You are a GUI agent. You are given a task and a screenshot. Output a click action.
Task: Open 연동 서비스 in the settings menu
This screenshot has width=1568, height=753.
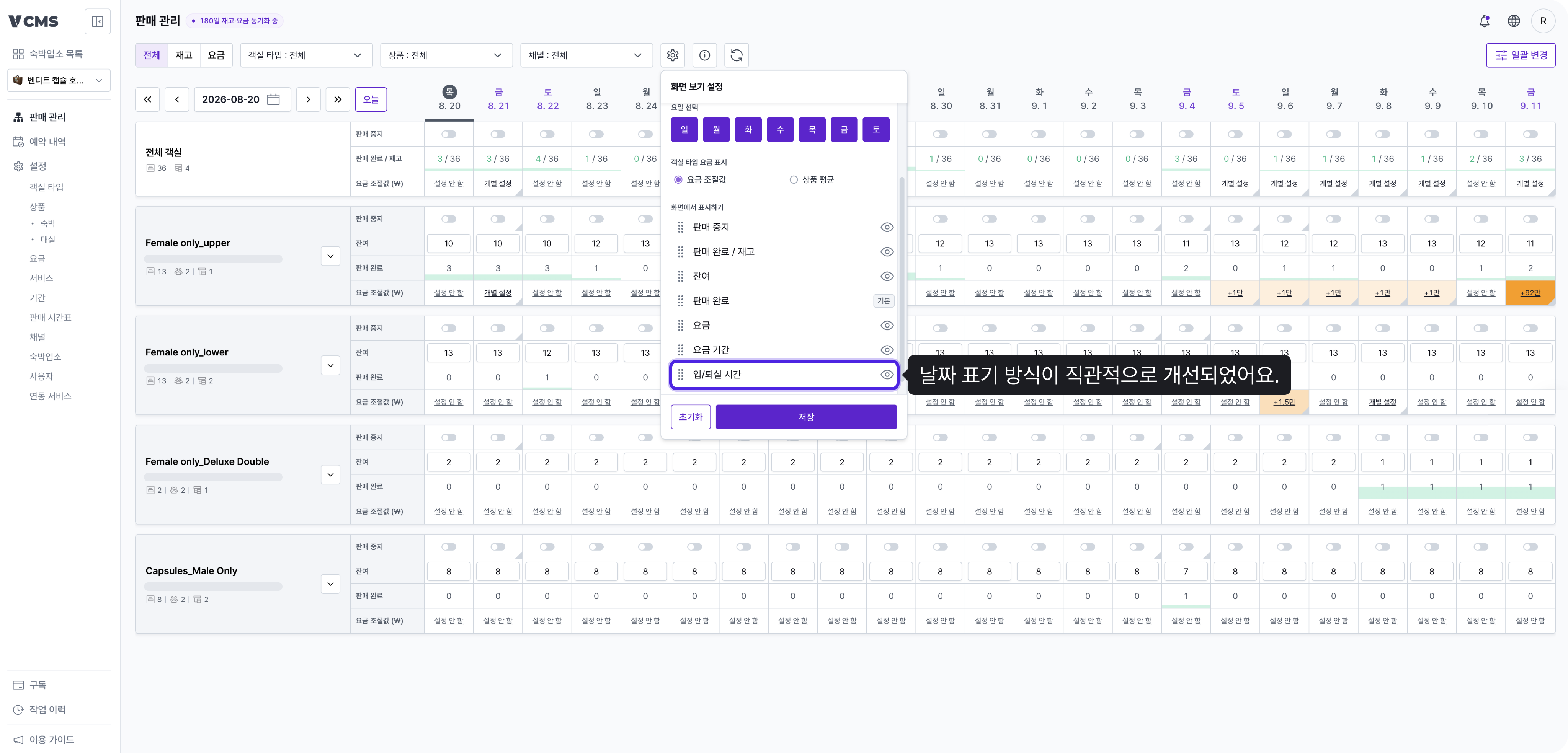[51, 396]
